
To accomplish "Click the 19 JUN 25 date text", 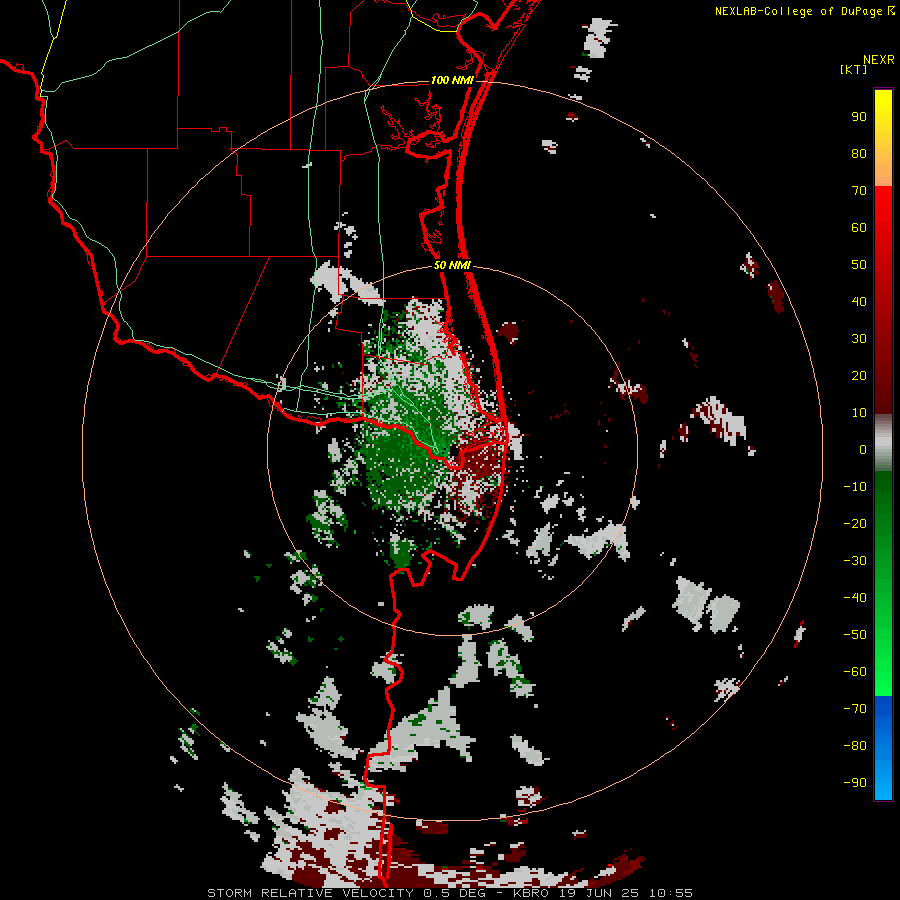I will [x=599, y=893].
